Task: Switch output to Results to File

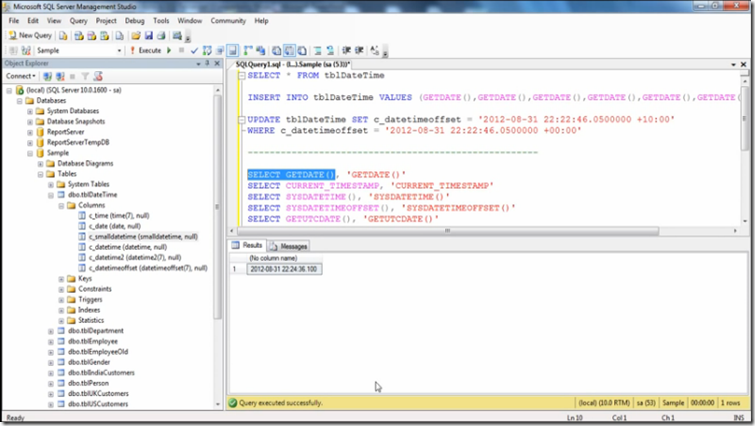Action: pos(302,51)
